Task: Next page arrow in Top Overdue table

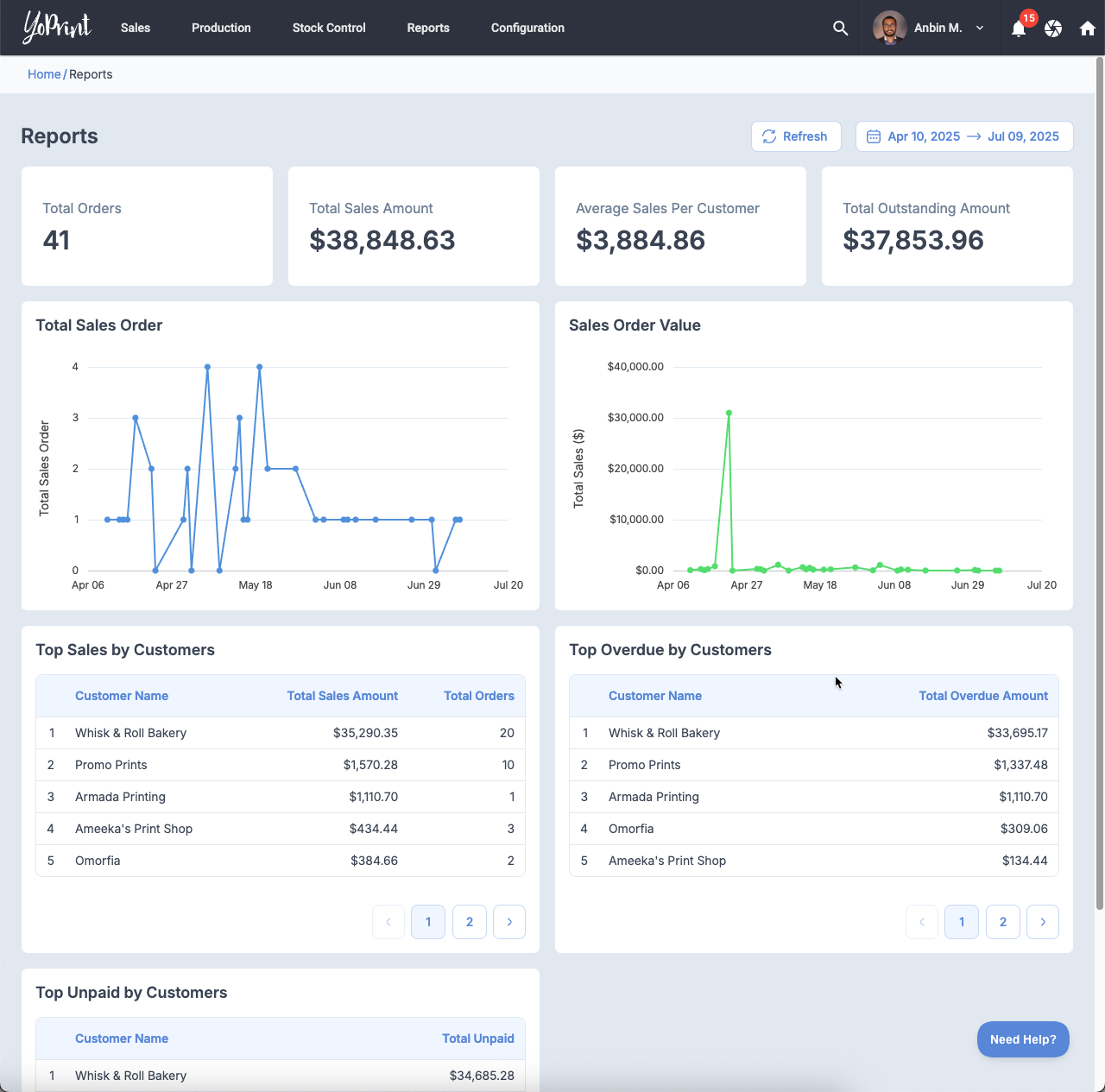Action: [x=1043, y=922]
